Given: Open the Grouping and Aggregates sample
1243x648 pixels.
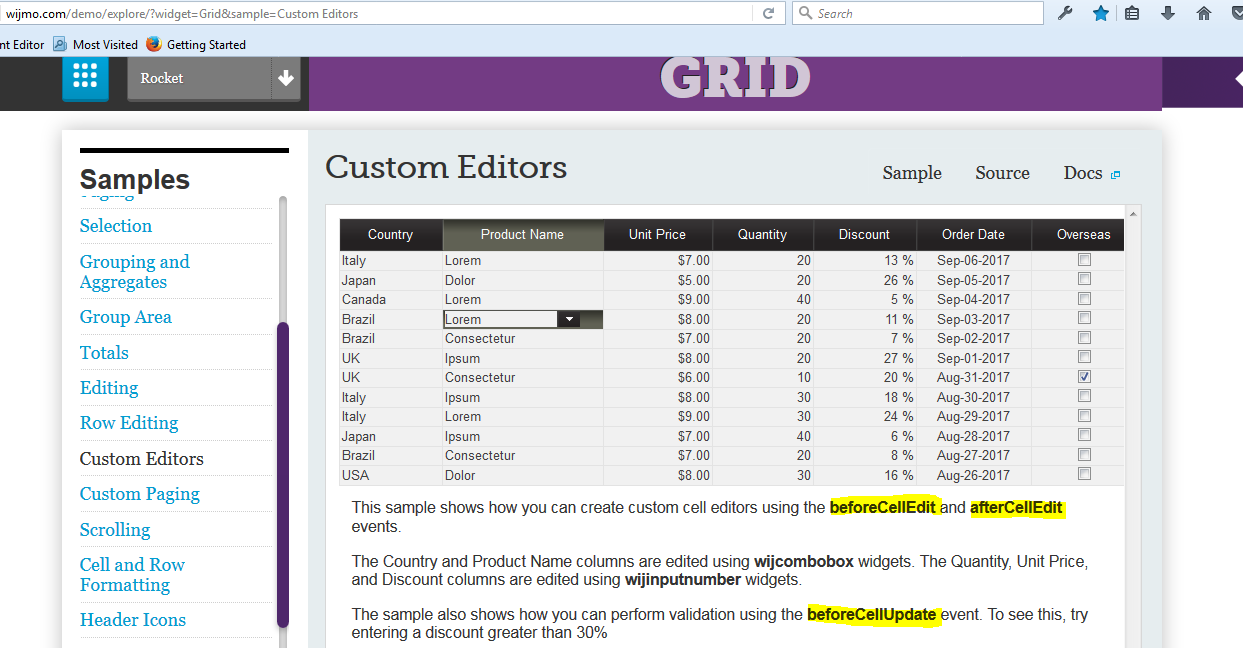Looking at the screenshot, I should coord(134,272).
